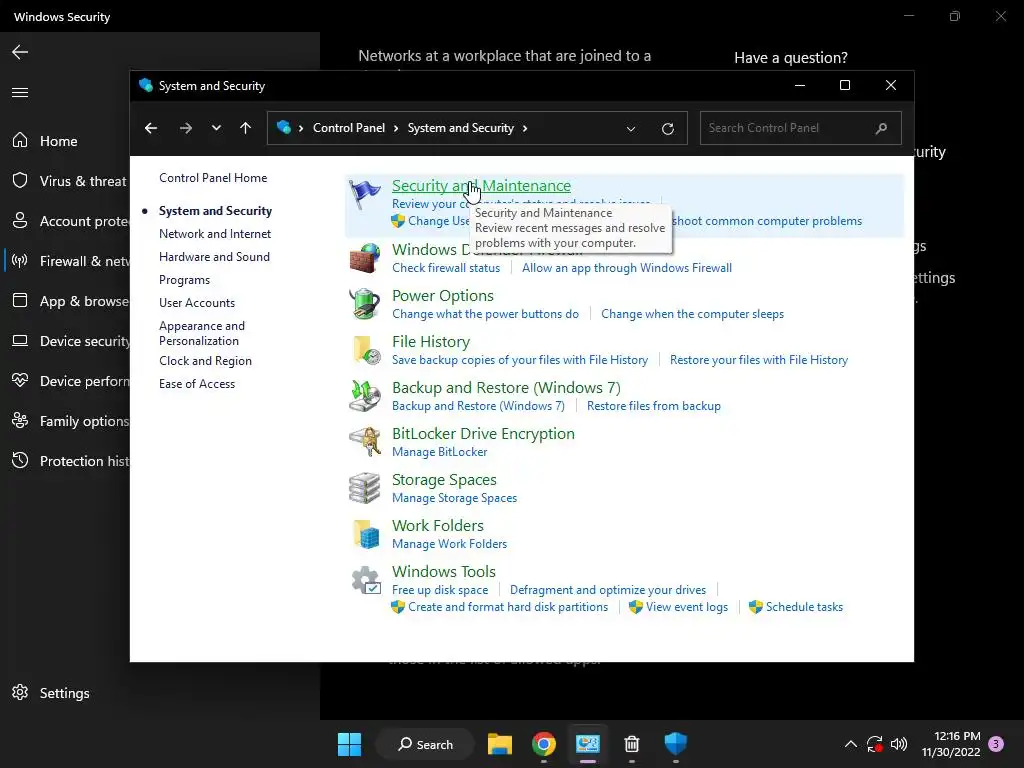Click the Windows Tools gear icon
The image size is (1024, 768).
(366, 580)
